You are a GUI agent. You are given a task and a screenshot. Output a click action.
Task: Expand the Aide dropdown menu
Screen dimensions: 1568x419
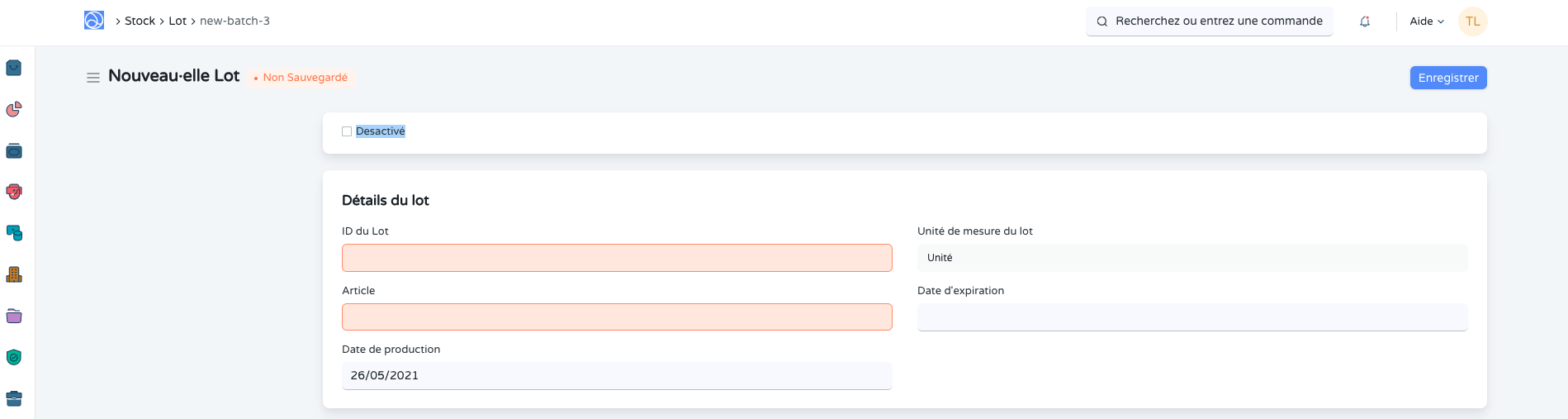[x=1426, y=21]
